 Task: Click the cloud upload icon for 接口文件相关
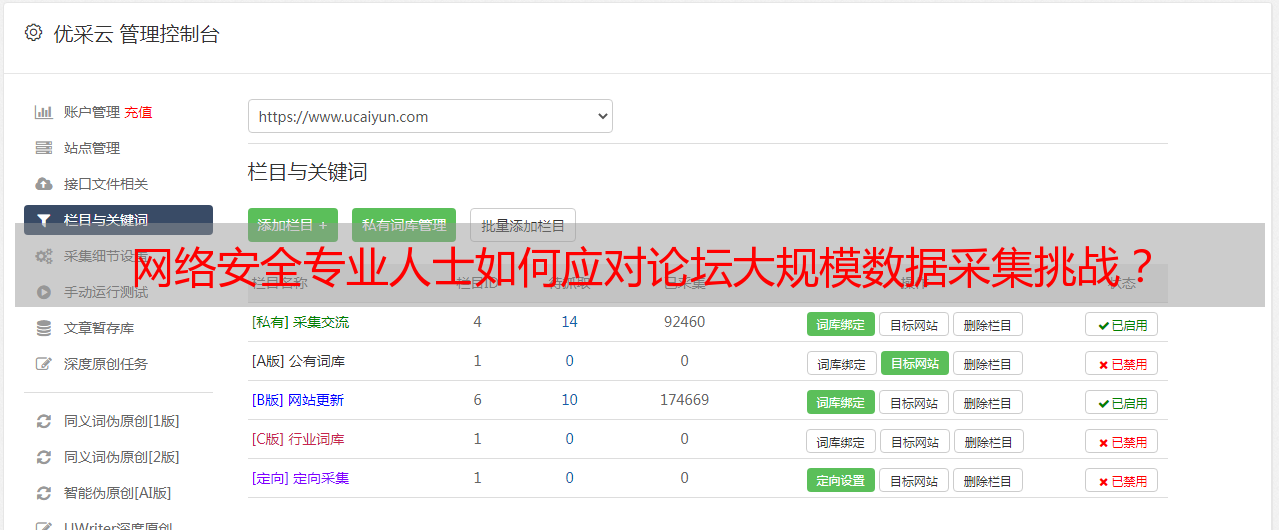click(x=44, y=184)
